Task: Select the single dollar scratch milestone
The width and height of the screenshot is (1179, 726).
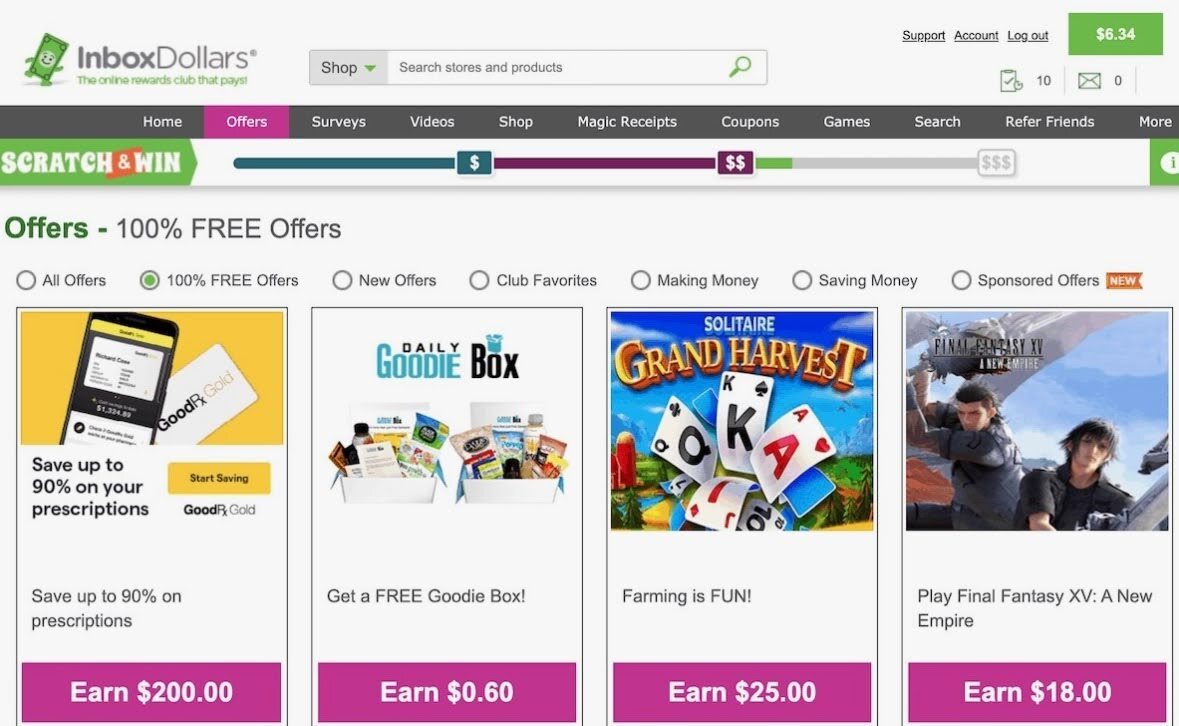Action: point(474,162)
